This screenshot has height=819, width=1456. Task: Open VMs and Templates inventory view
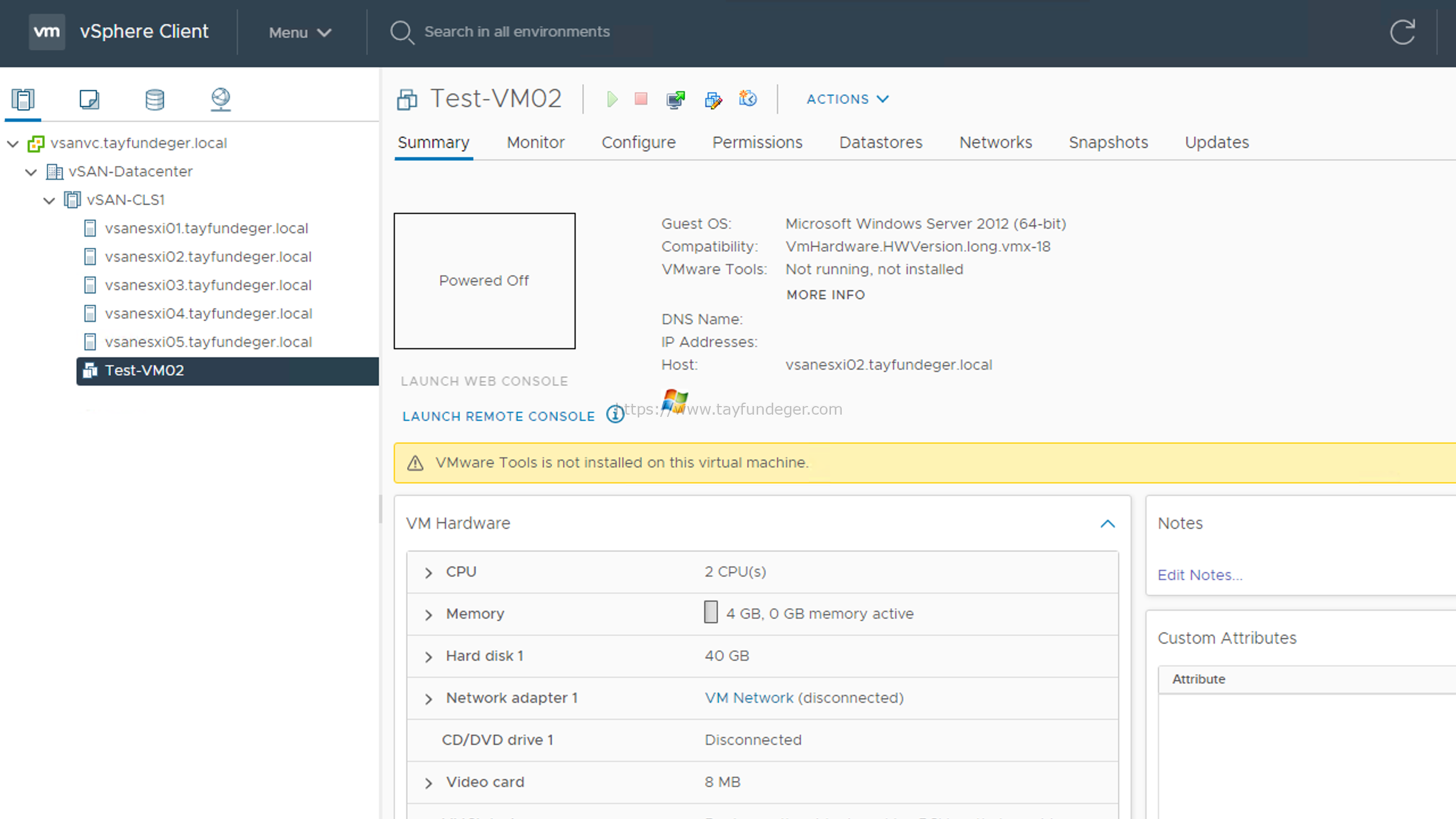[x=89, y=100]
